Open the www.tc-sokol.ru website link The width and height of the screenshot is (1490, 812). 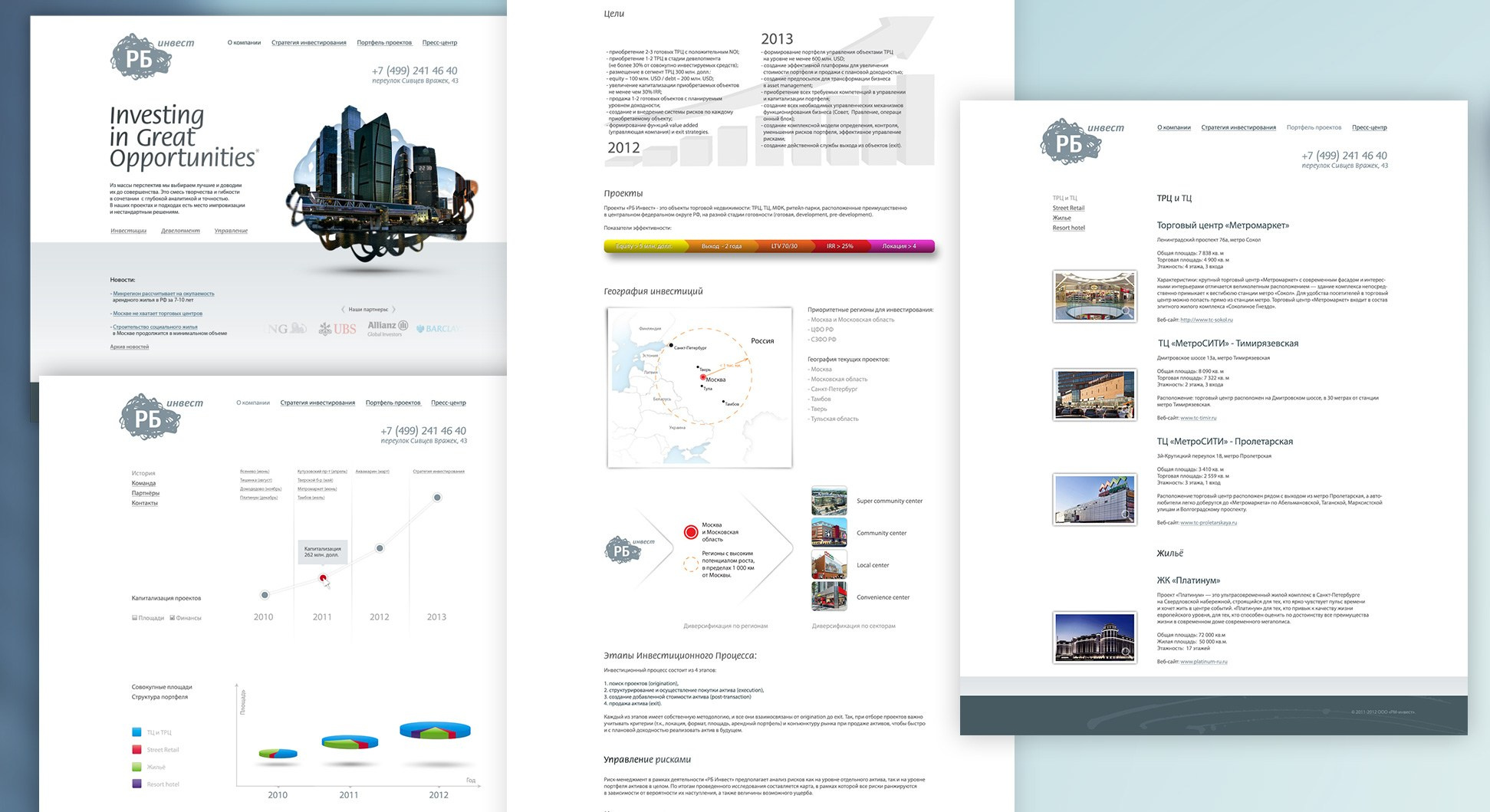coord(1206,320)
